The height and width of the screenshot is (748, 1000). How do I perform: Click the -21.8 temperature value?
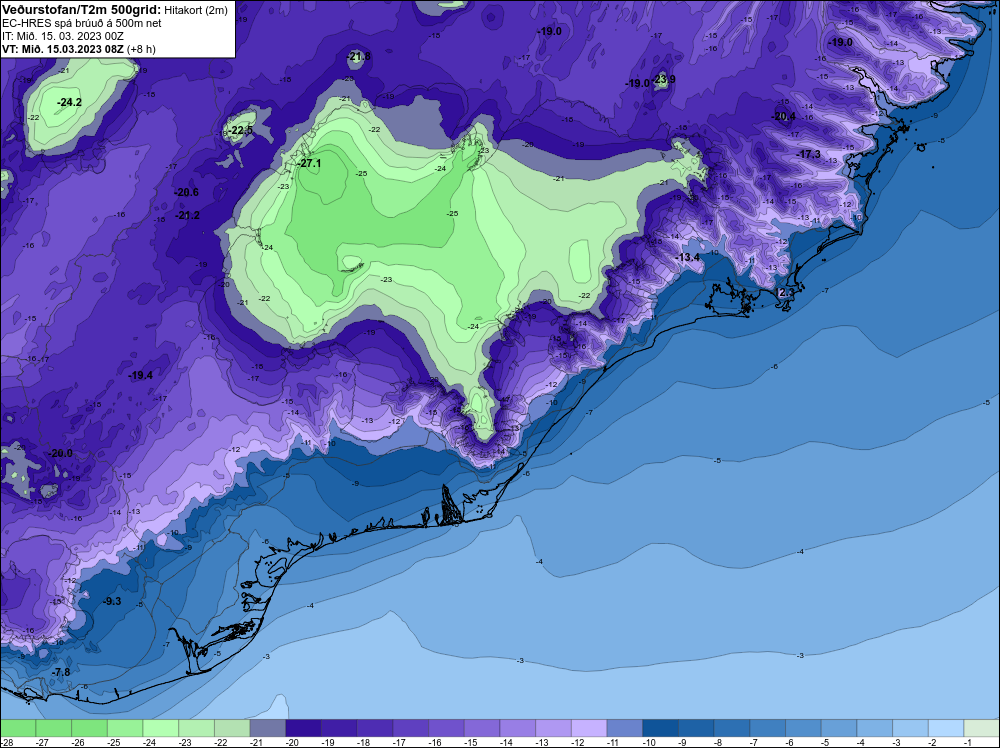[358, 56]
